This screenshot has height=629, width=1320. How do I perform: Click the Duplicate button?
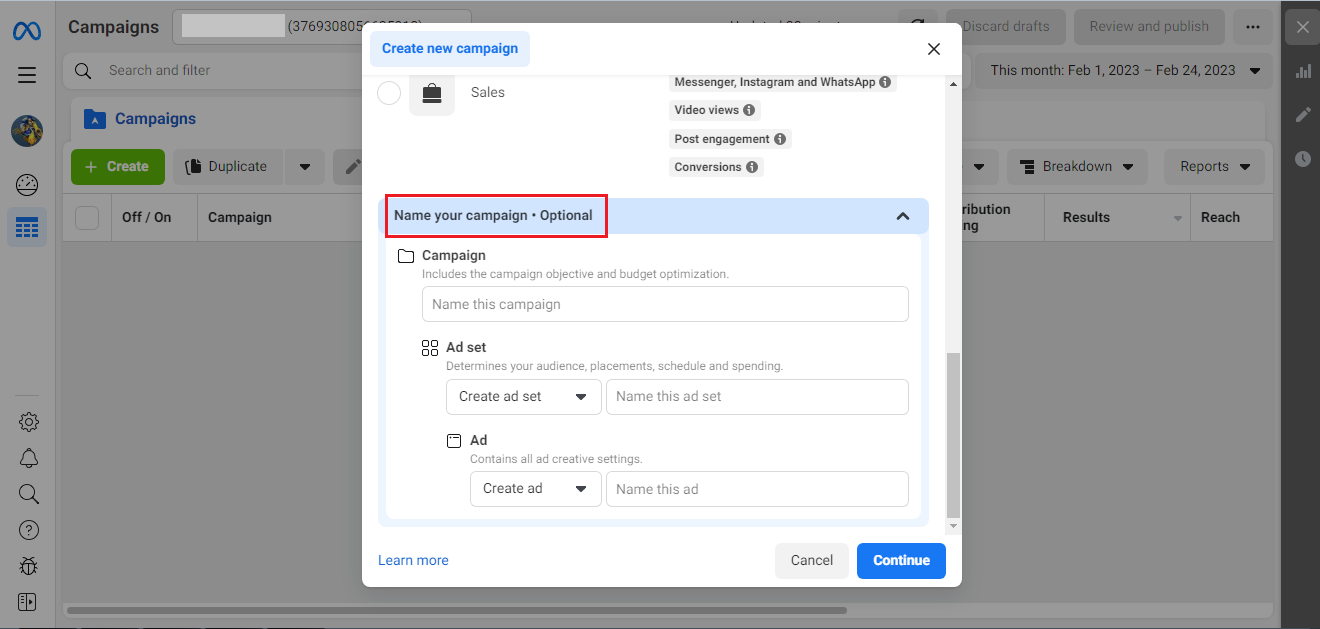pos(228,167)
